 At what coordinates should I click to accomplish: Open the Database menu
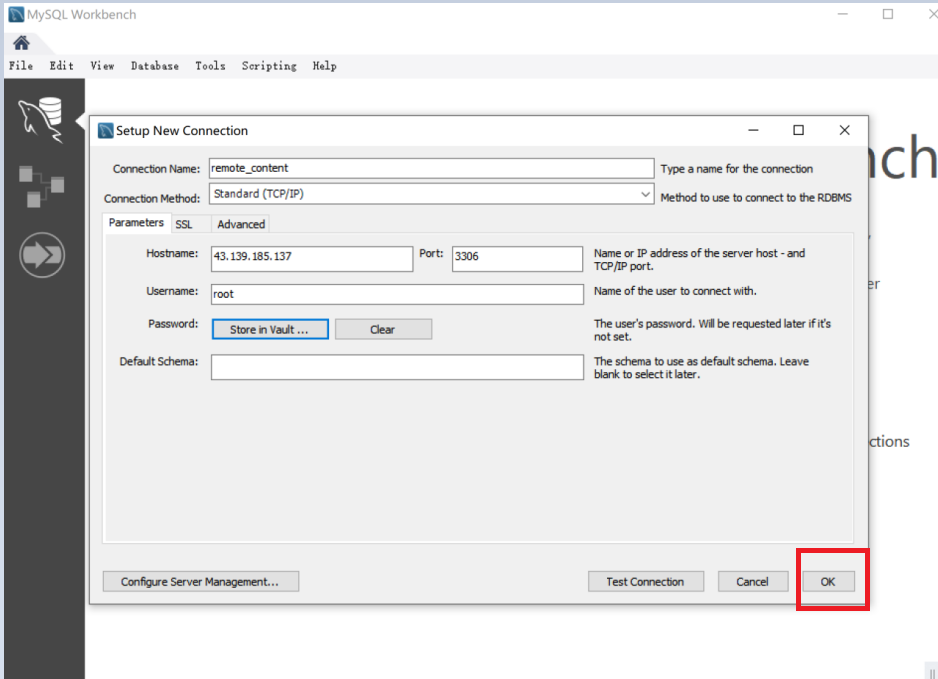point(155,66)
